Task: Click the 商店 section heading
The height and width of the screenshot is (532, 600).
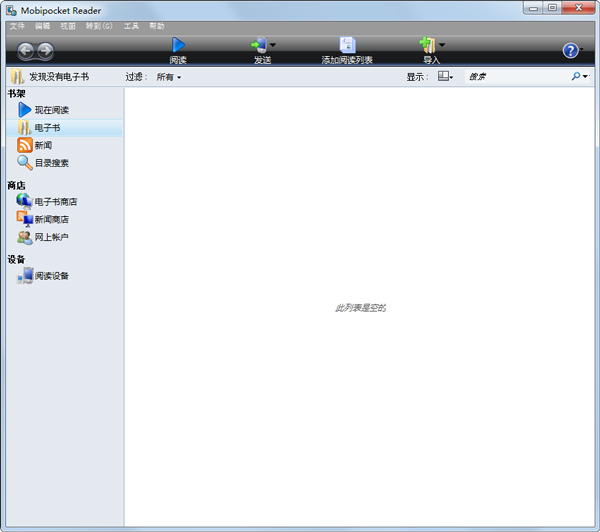Action: (x=16, y=186)
